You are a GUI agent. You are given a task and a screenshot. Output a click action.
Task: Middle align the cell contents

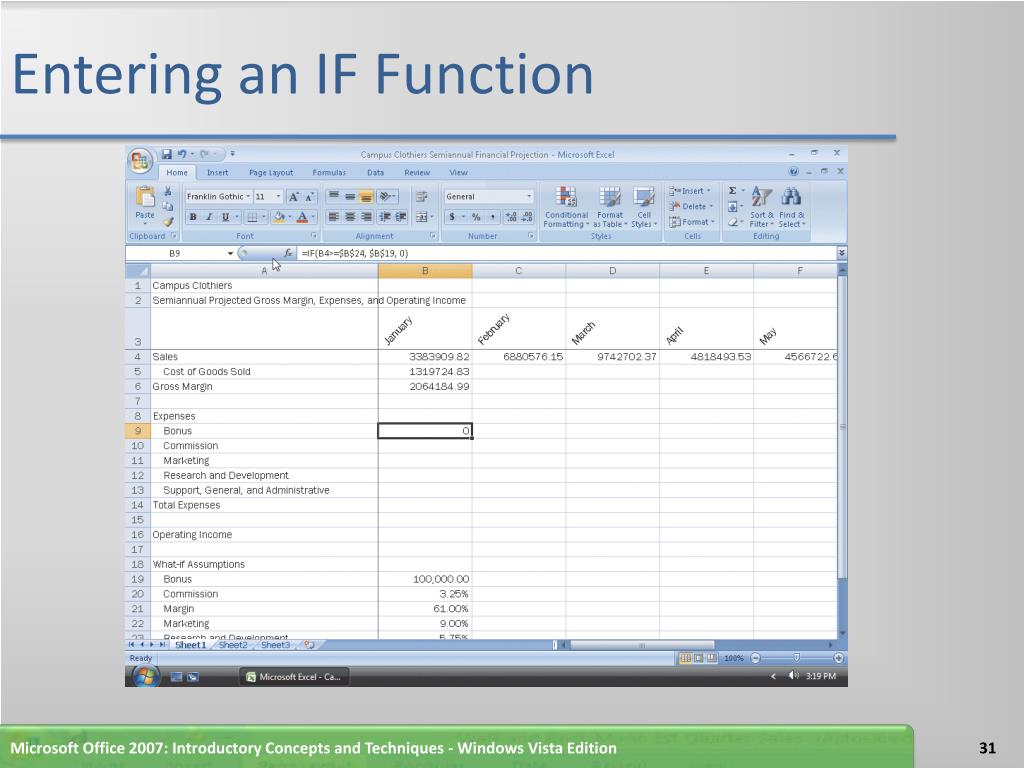click(x=350, y=197)
